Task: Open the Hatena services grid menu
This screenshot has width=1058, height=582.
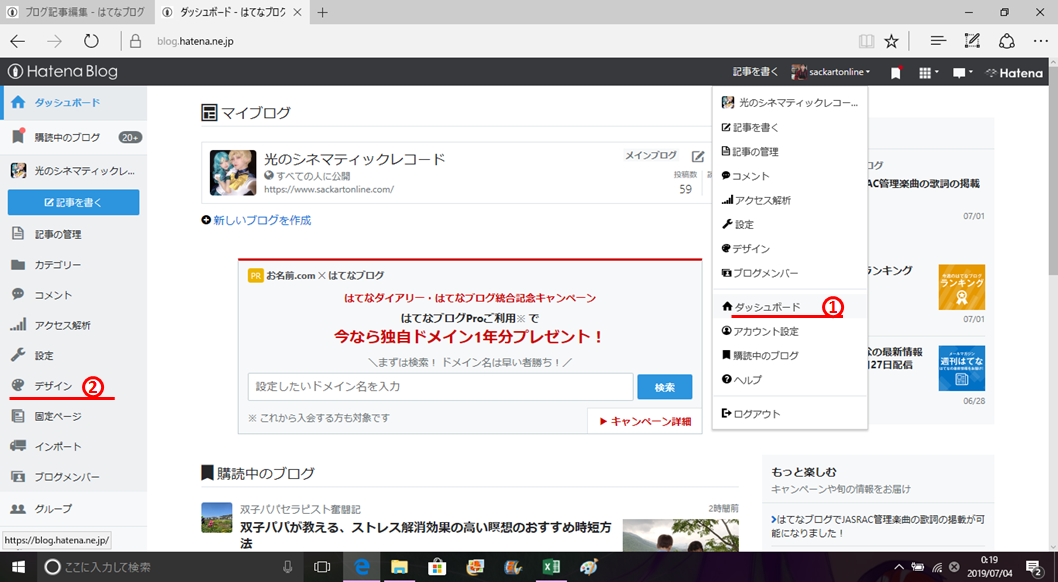Action: tap(928, 73)
